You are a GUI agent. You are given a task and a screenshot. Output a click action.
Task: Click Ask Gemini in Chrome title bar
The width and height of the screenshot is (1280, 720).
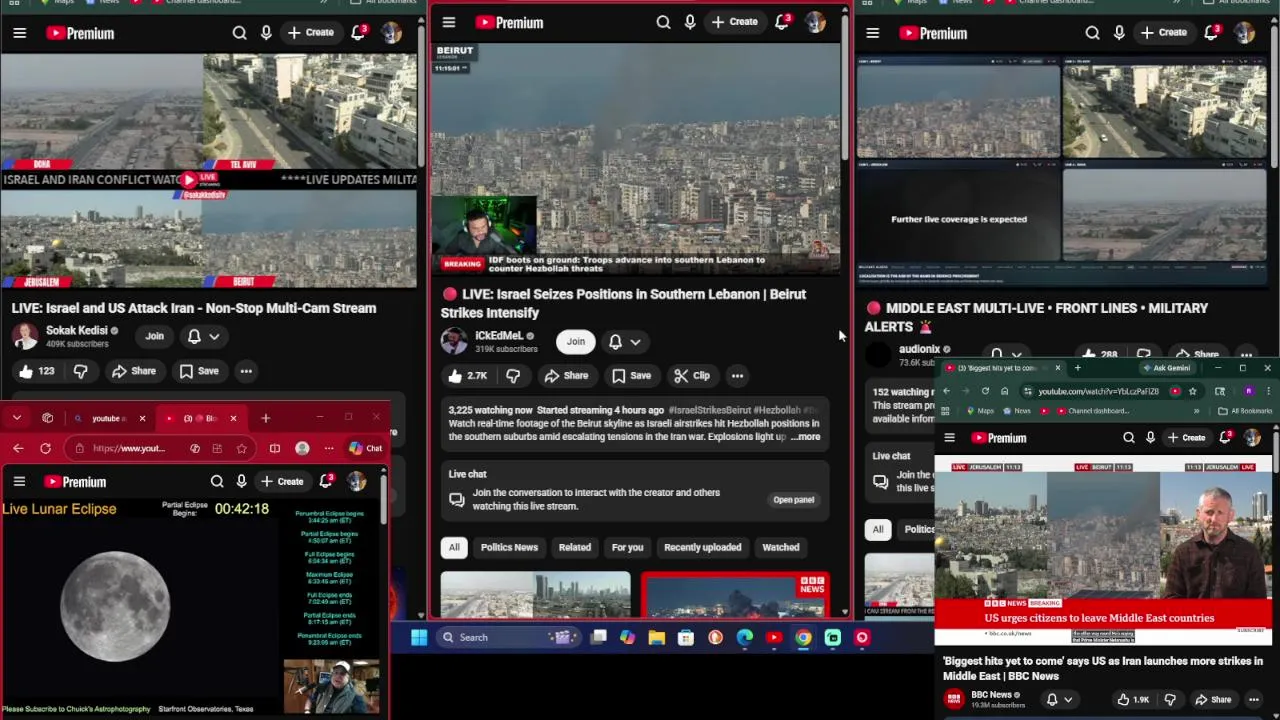point(1166,368)
